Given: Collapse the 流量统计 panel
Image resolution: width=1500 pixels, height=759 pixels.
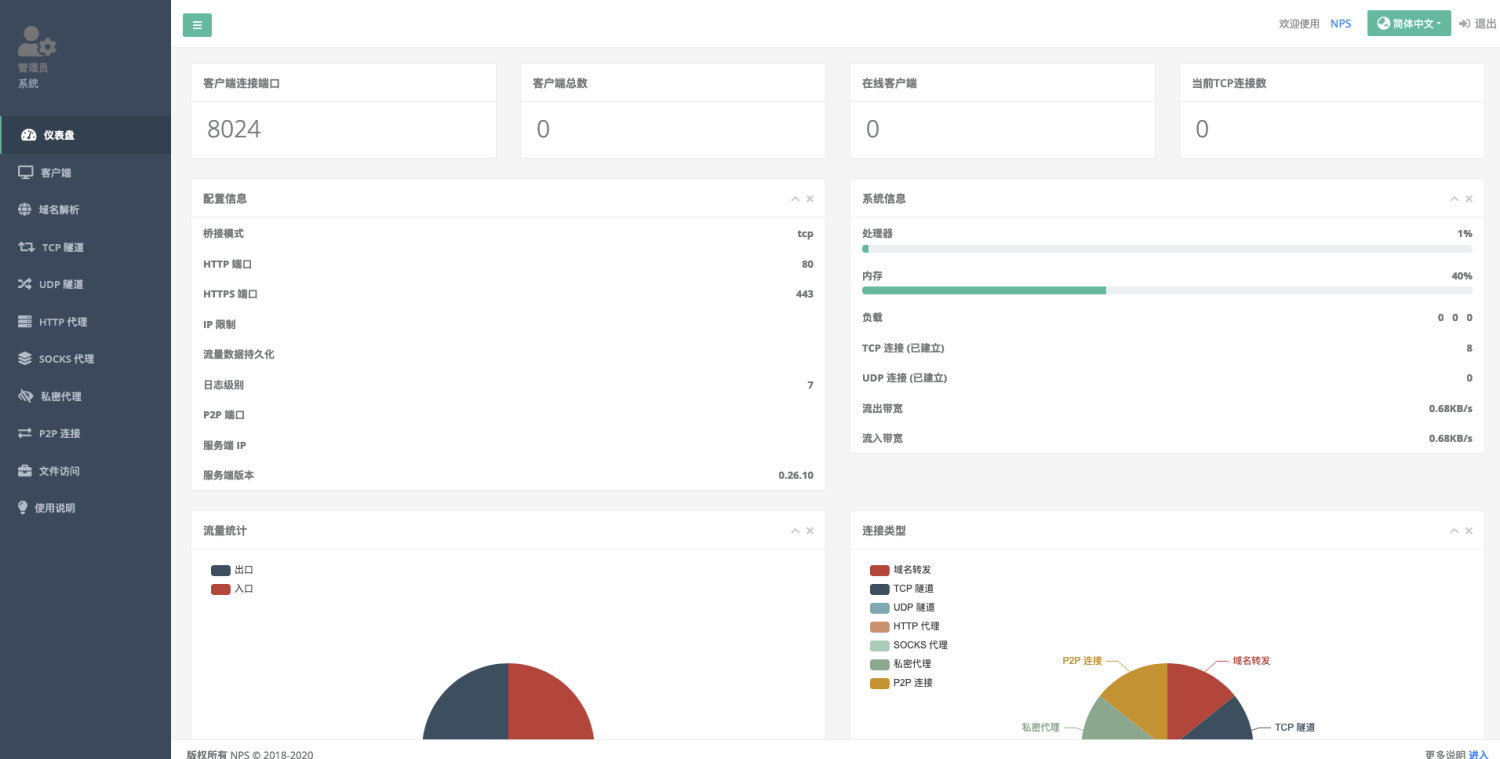Looking at the screenshot, I should point(795,531).
